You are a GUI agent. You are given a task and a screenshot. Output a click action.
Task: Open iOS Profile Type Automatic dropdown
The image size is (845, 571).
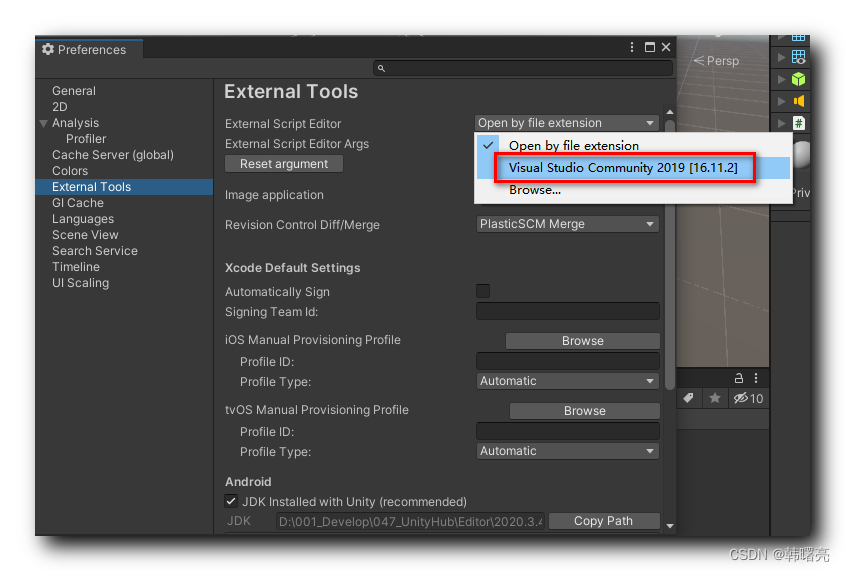[568, 381]
